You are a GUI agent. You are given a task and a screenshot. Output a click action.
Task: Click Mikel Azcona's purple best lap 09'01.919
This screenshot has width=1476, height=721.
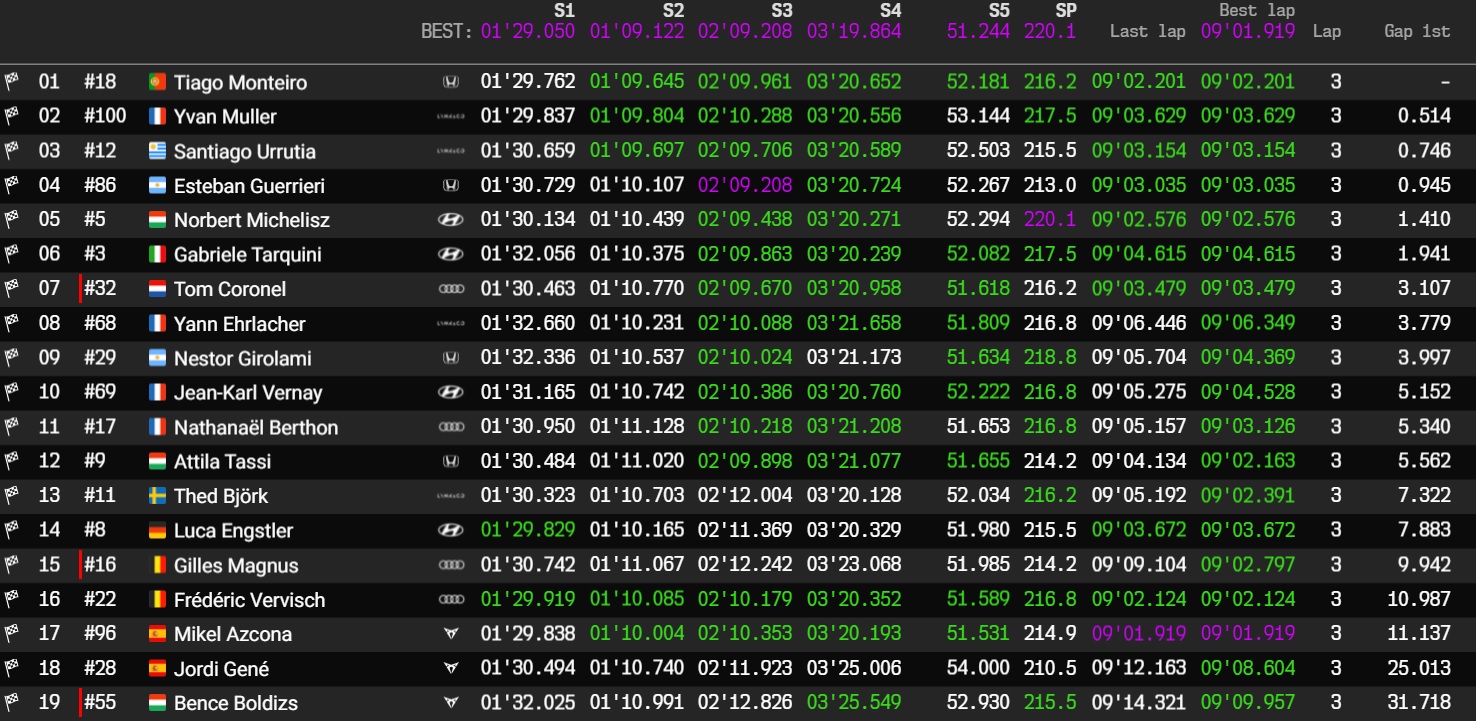(1247, 634)
